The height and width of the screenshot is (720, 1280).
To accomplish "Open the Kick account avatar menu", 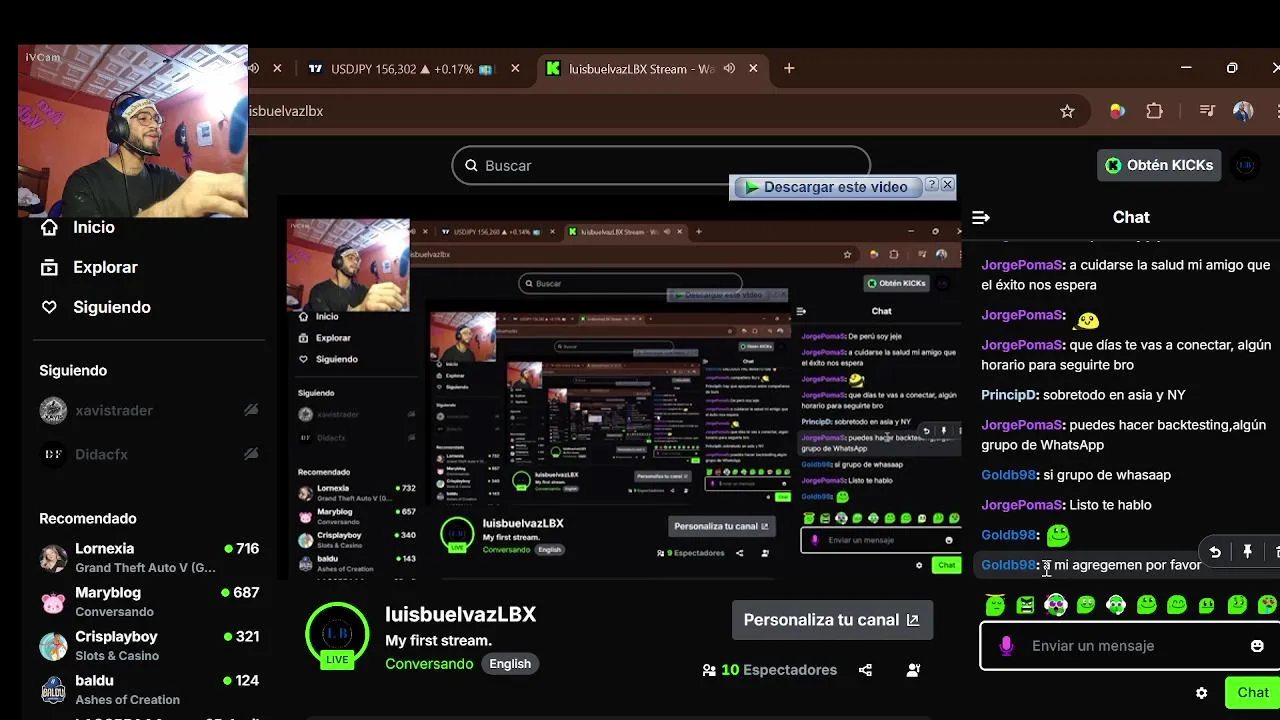I will click(x=1245, y=165).
